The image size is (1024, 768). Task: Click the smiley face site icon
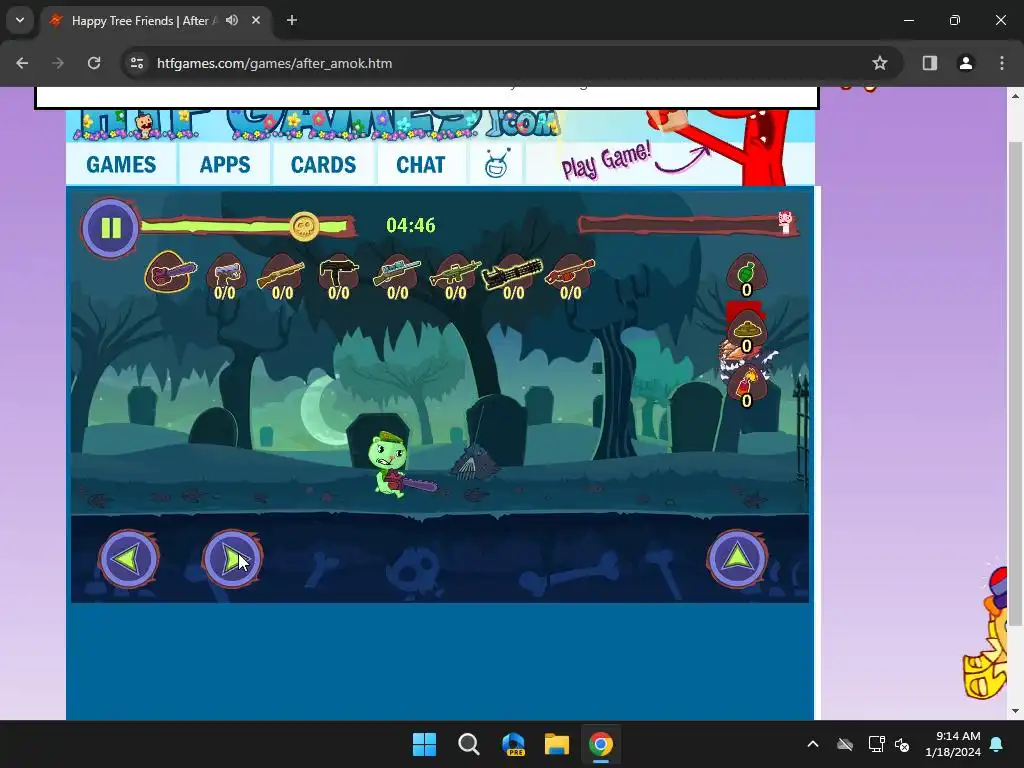497,164
